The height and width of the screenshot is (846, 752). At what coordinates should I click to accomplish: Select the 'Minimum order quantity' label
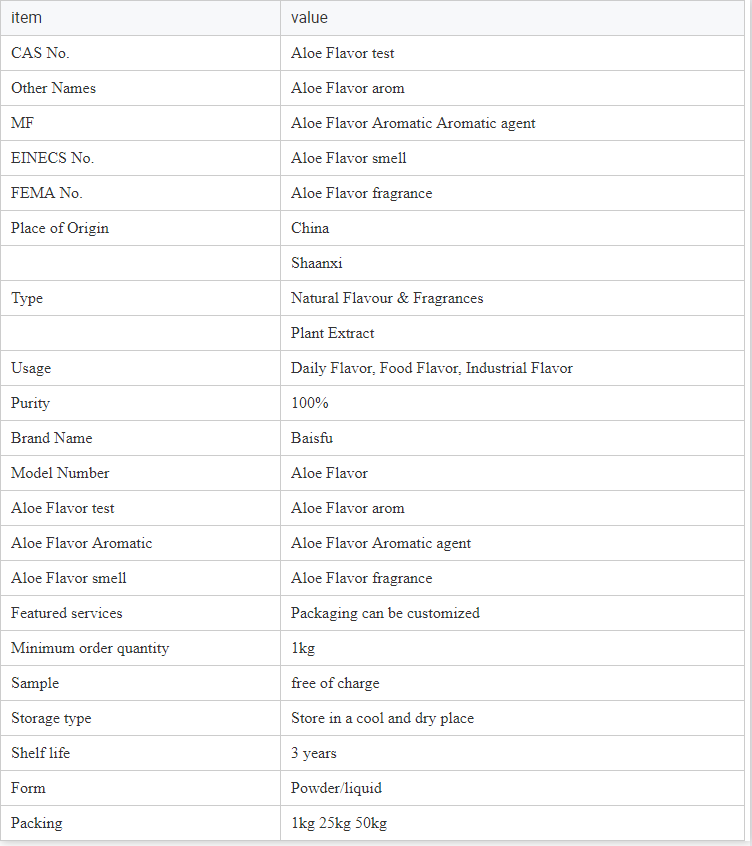point(90,648)
